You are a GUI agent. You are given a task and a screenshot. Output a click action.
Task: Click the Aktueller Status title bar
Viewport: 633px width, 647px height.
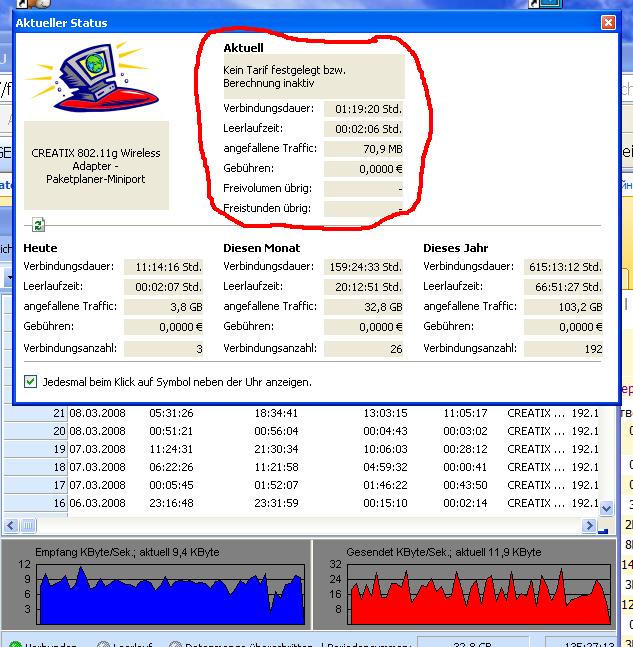pyautogui.click(x=300, y=22)
